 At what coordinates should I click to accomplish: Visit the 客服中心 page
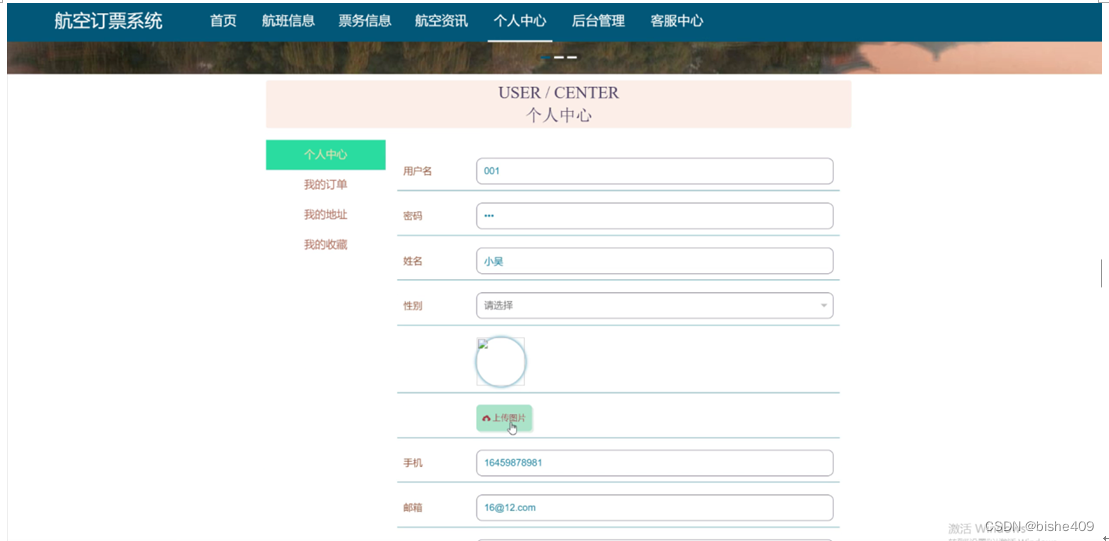coord(677,21)
